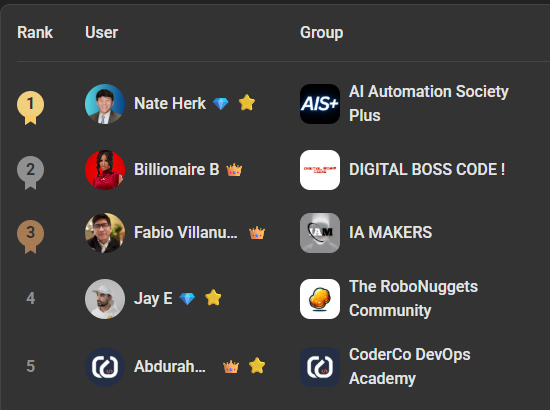
Task: Visit the IA MAKERS group link
Action: point(390,233)
